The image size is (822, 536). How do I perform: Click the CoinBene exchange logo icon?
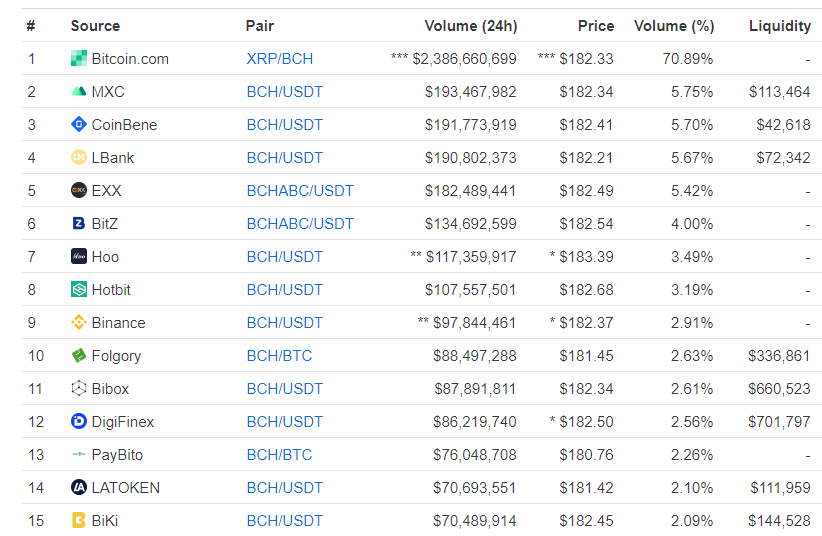tap(79, 124)
